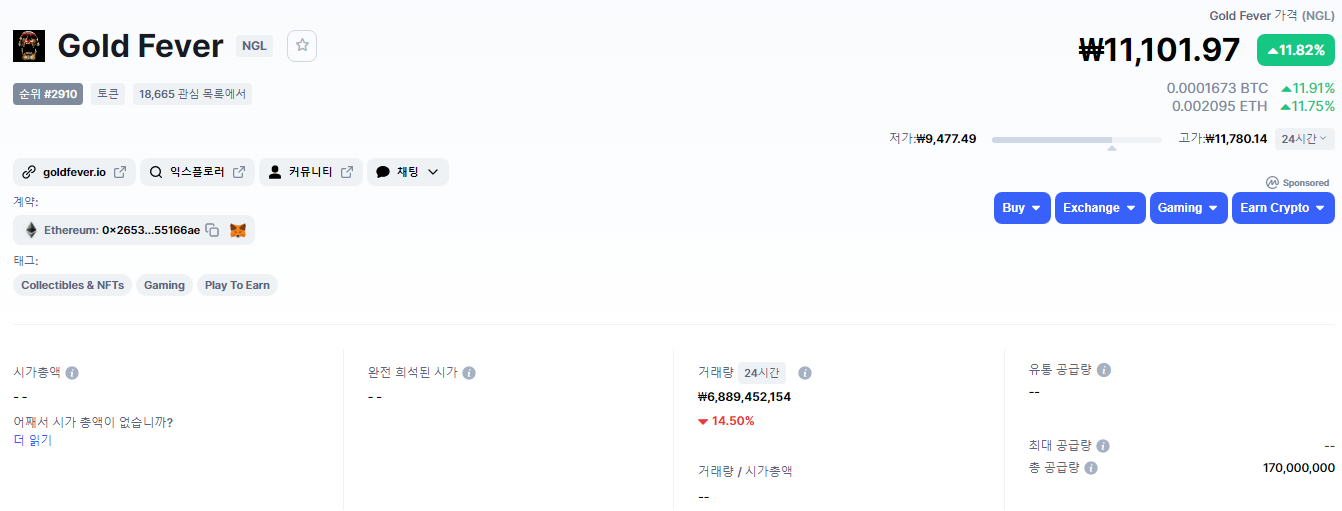Click the 더 읽기 link
Image resolution: width=1342 pixels, height=511 pixels.
click(32, 440)
